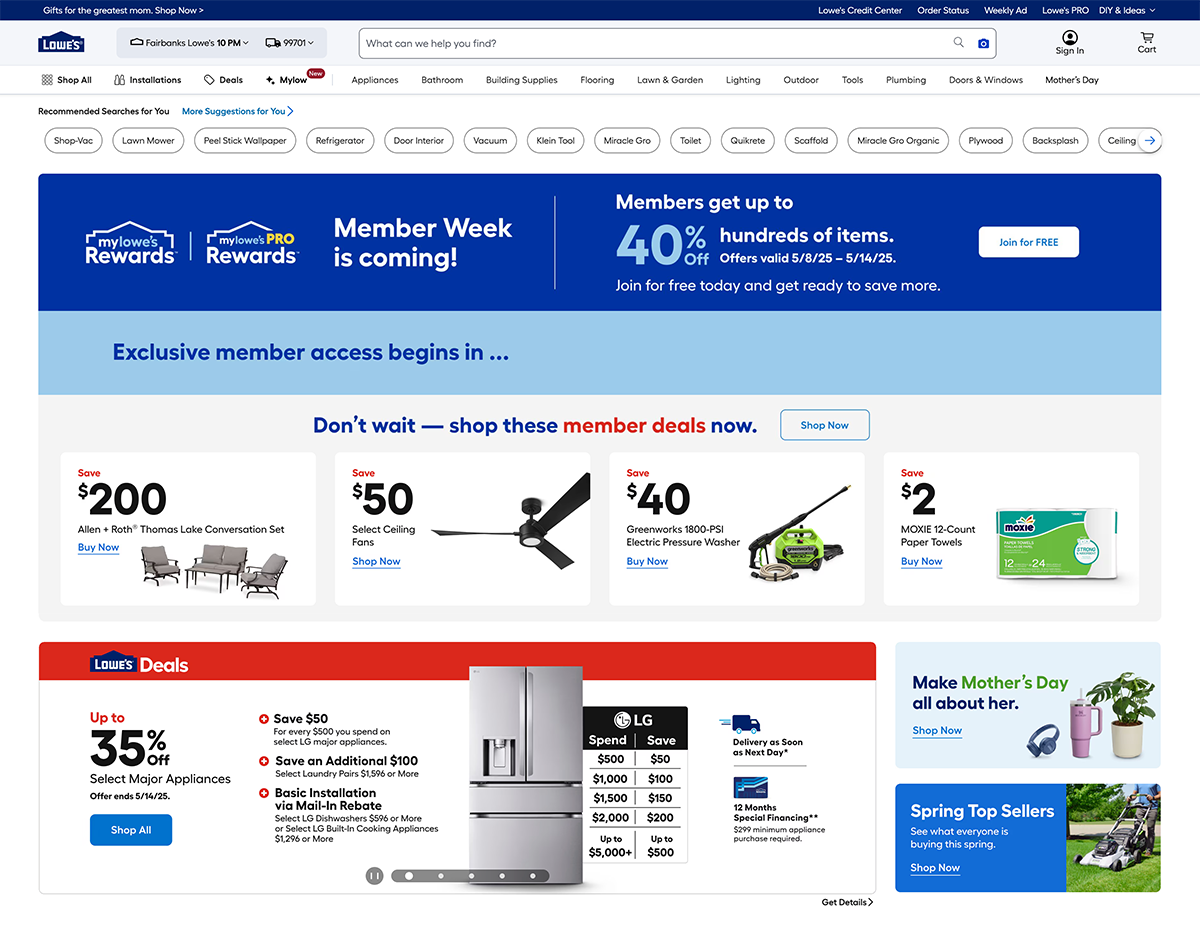This screenshot has height=927, width=1200.
Task: Open More Suggestions for You
Action: click(x=238, y=111)
